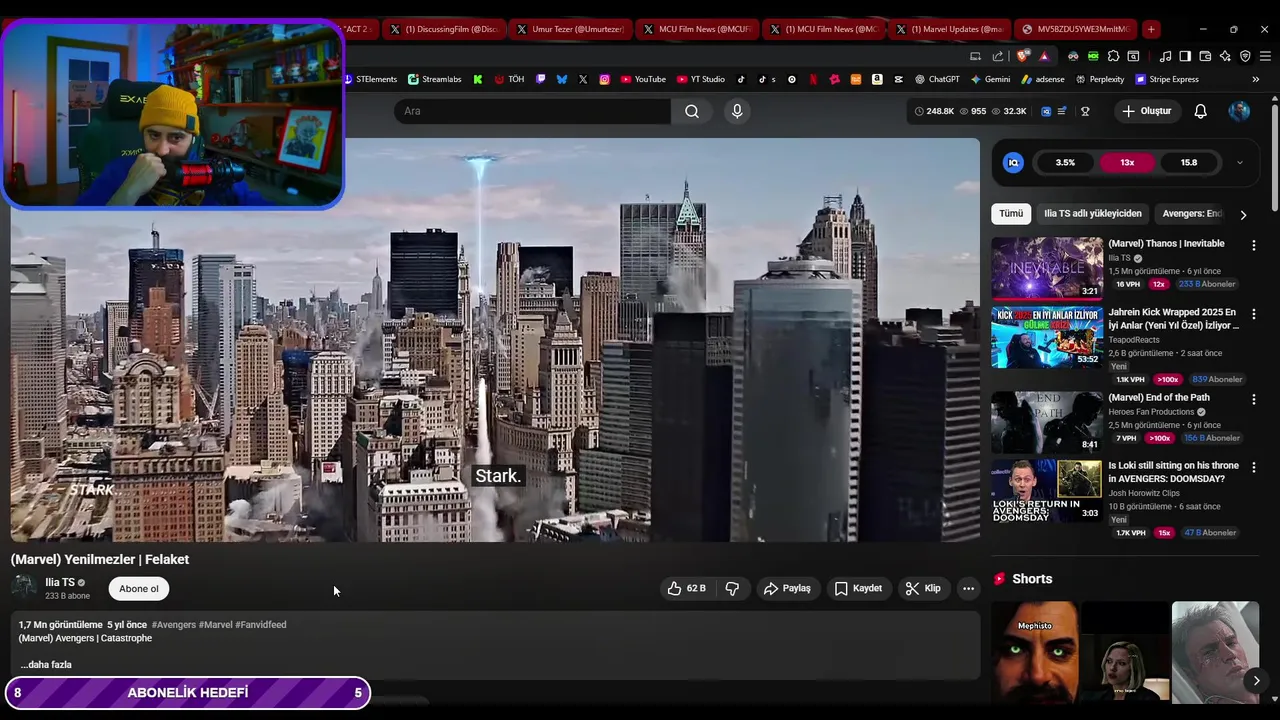Select Ilia TS adlı yükleyiciden chip
Viewport: 1280px width, 720px height.
(1092, 213)
